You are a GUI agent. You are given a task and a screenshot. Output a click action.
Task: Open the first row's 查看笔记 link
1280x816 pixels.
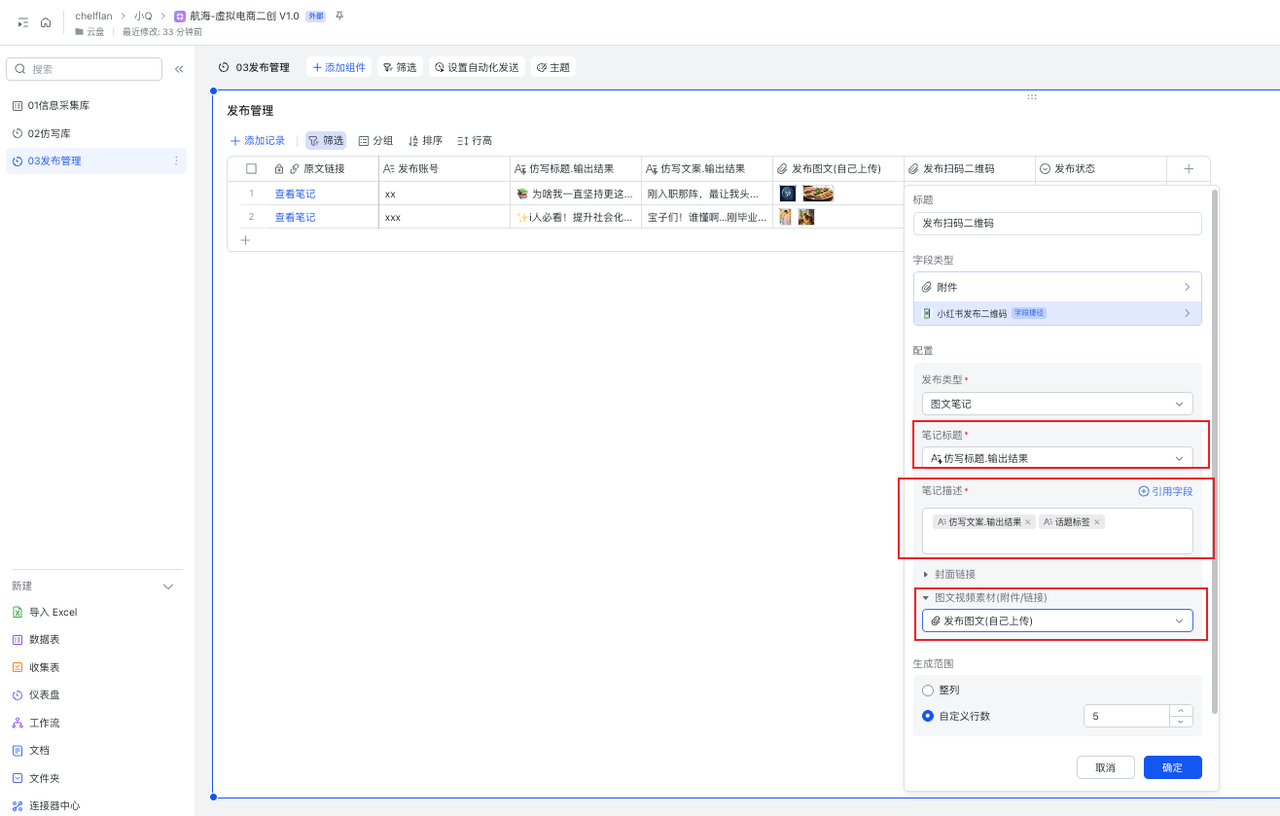click(295, 194)
